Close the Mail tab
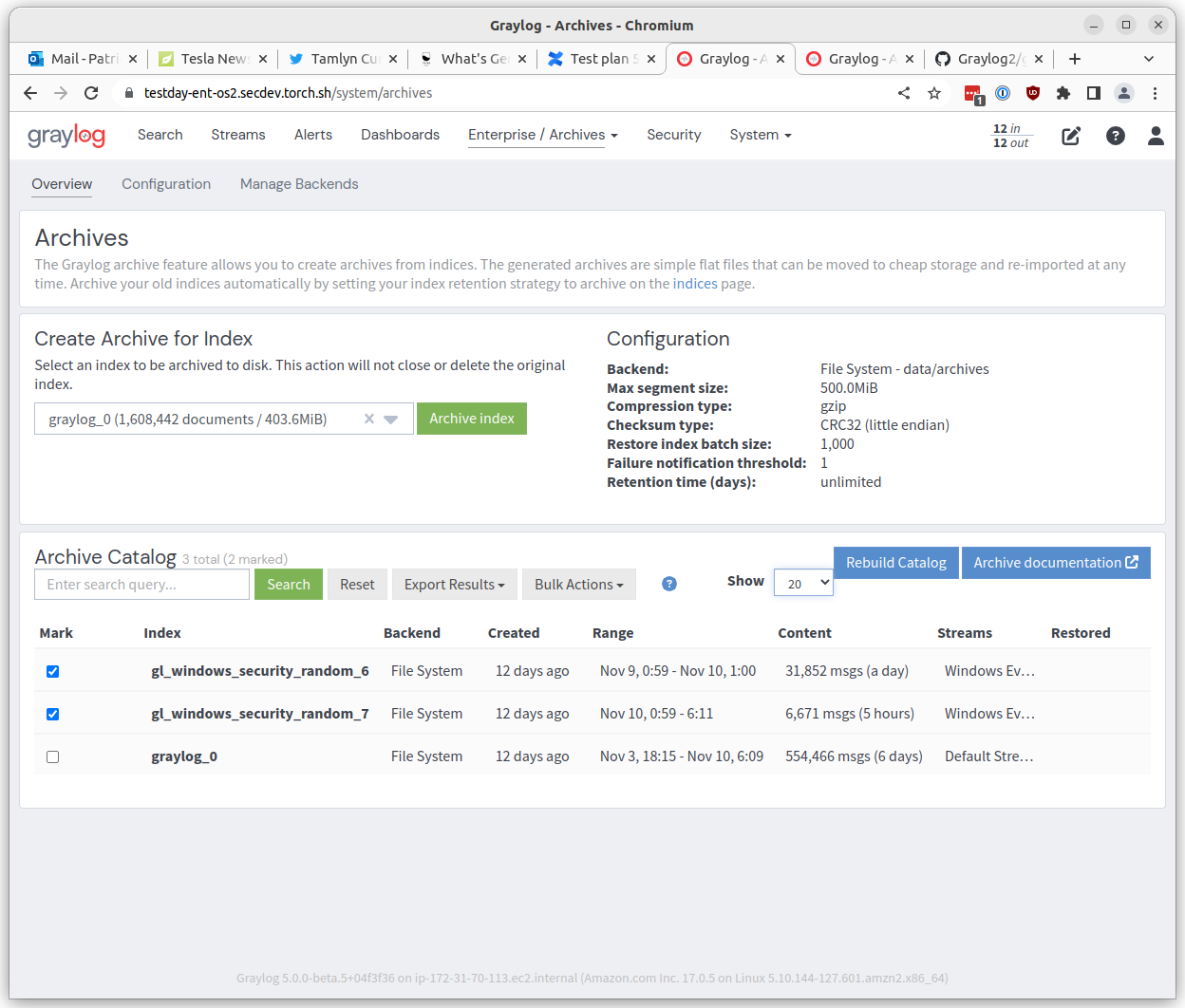The width and height of the screenshot is (1185, 1008). coord(133,59)
